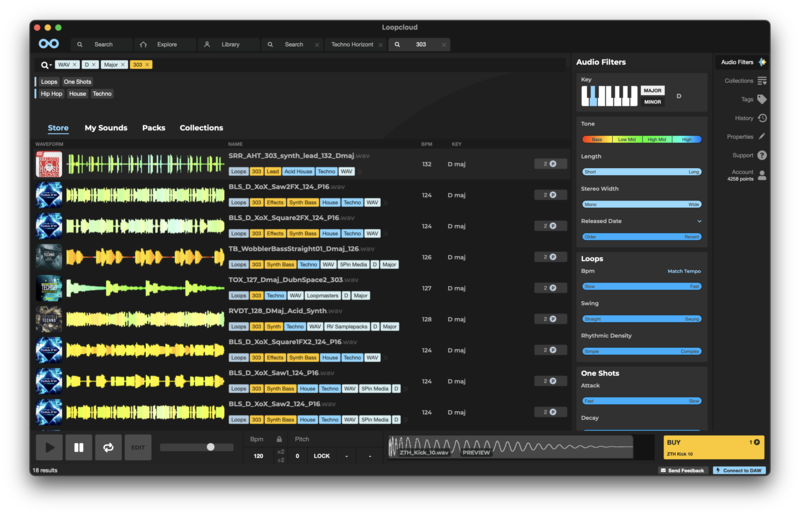Click the Connect to DAW button

click(x=738, y=470)
